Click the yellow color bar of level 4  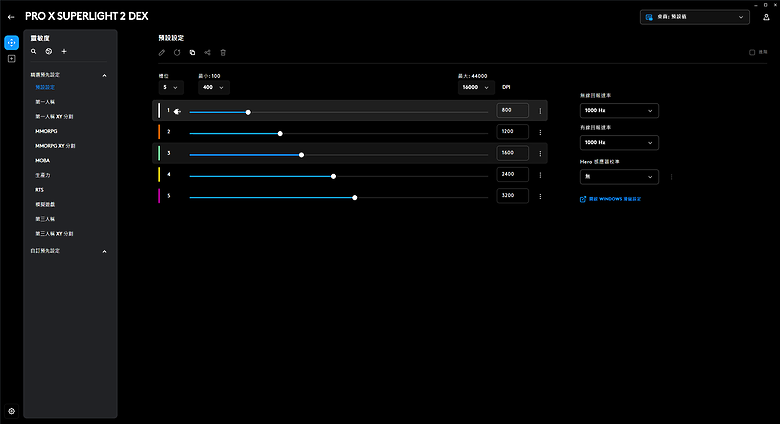(x=159, y=175)
